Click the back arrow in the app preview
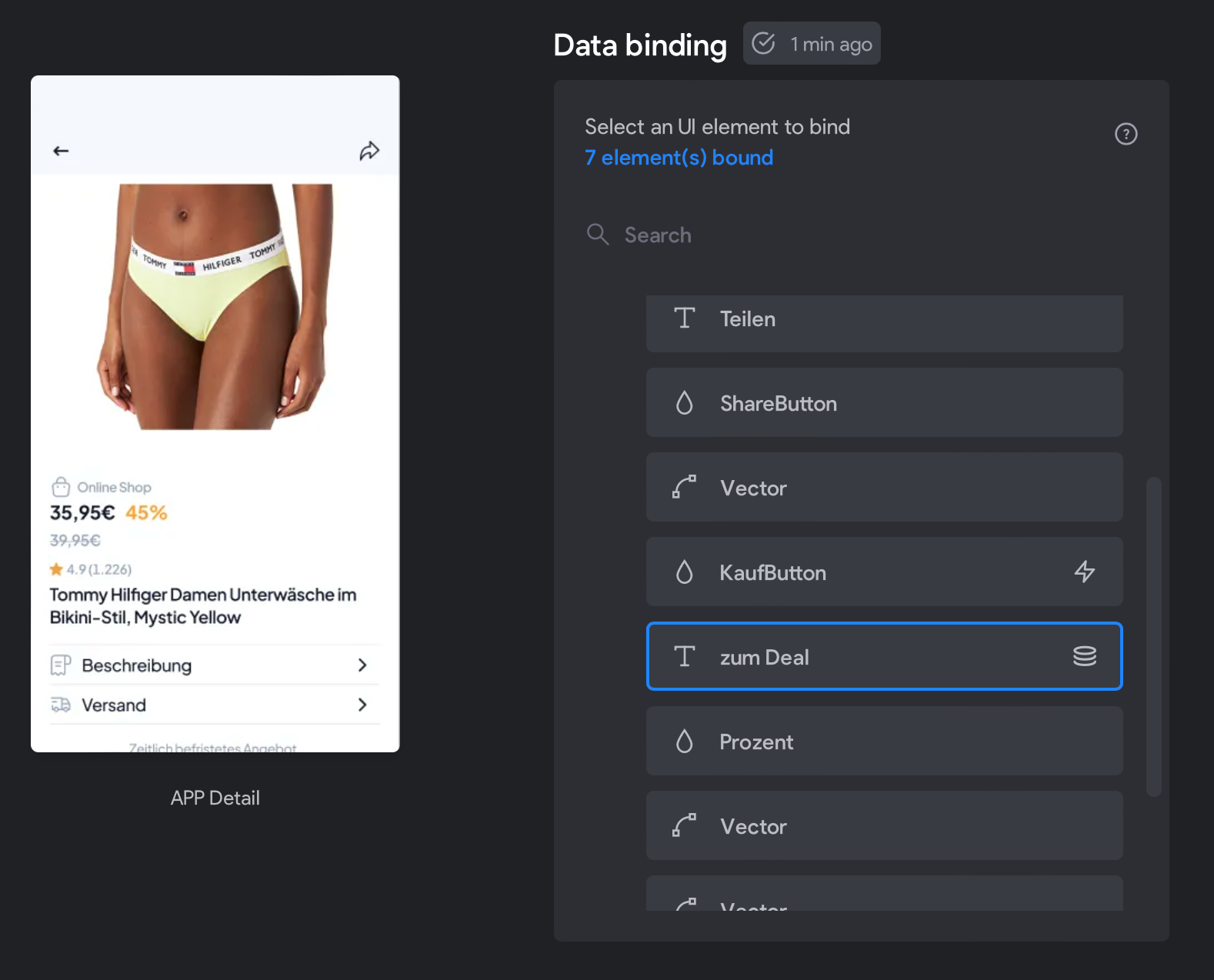The height and width of the screenshot is (980, 1214). tap(61, 151)
